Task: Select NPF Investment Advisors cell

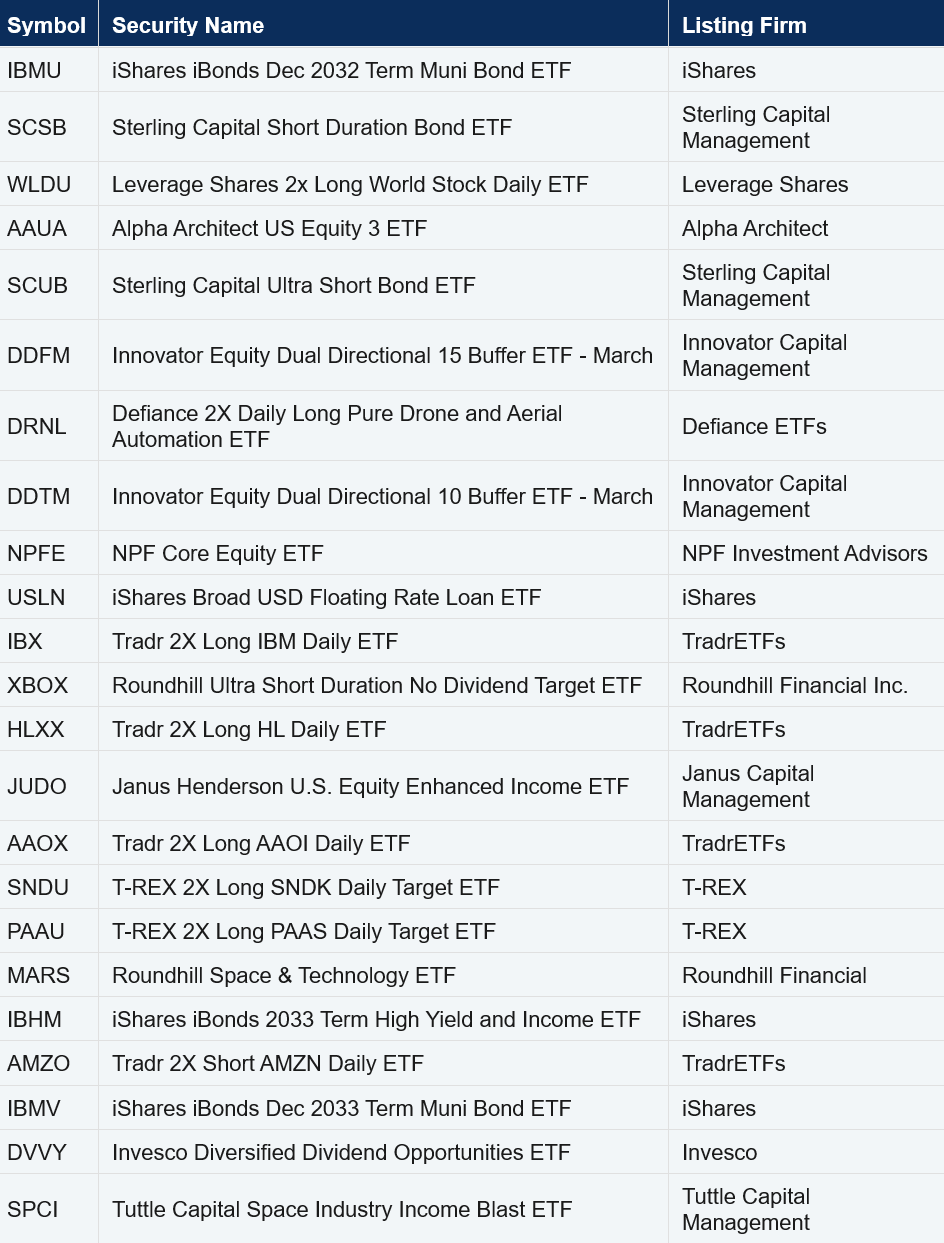Action: (804, 554)
